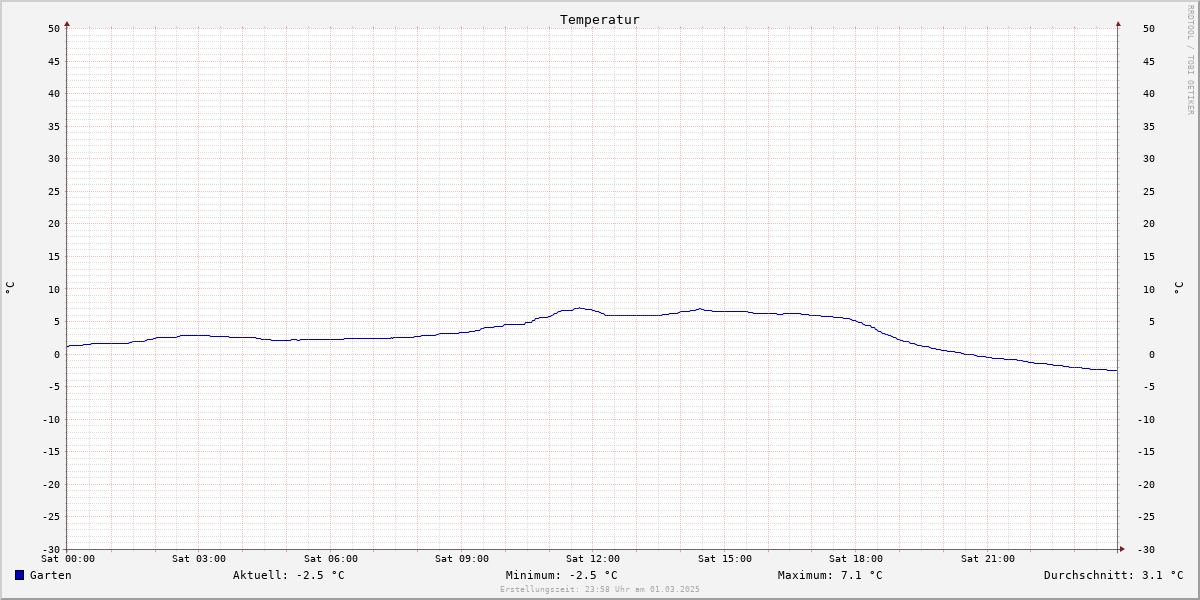Click the right y-axis label '5'
Screen dimensions: 1200x600
[1152, 321]
